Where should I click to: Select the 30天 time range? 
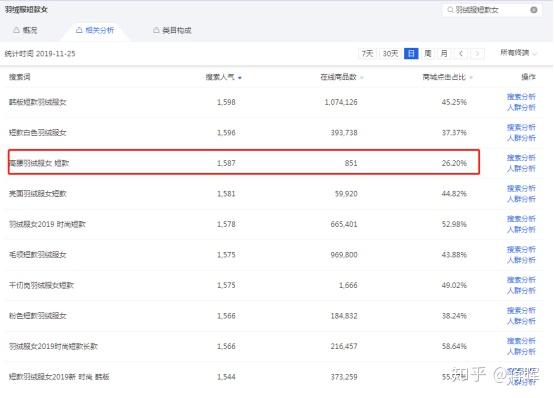(x=390, y=53)
